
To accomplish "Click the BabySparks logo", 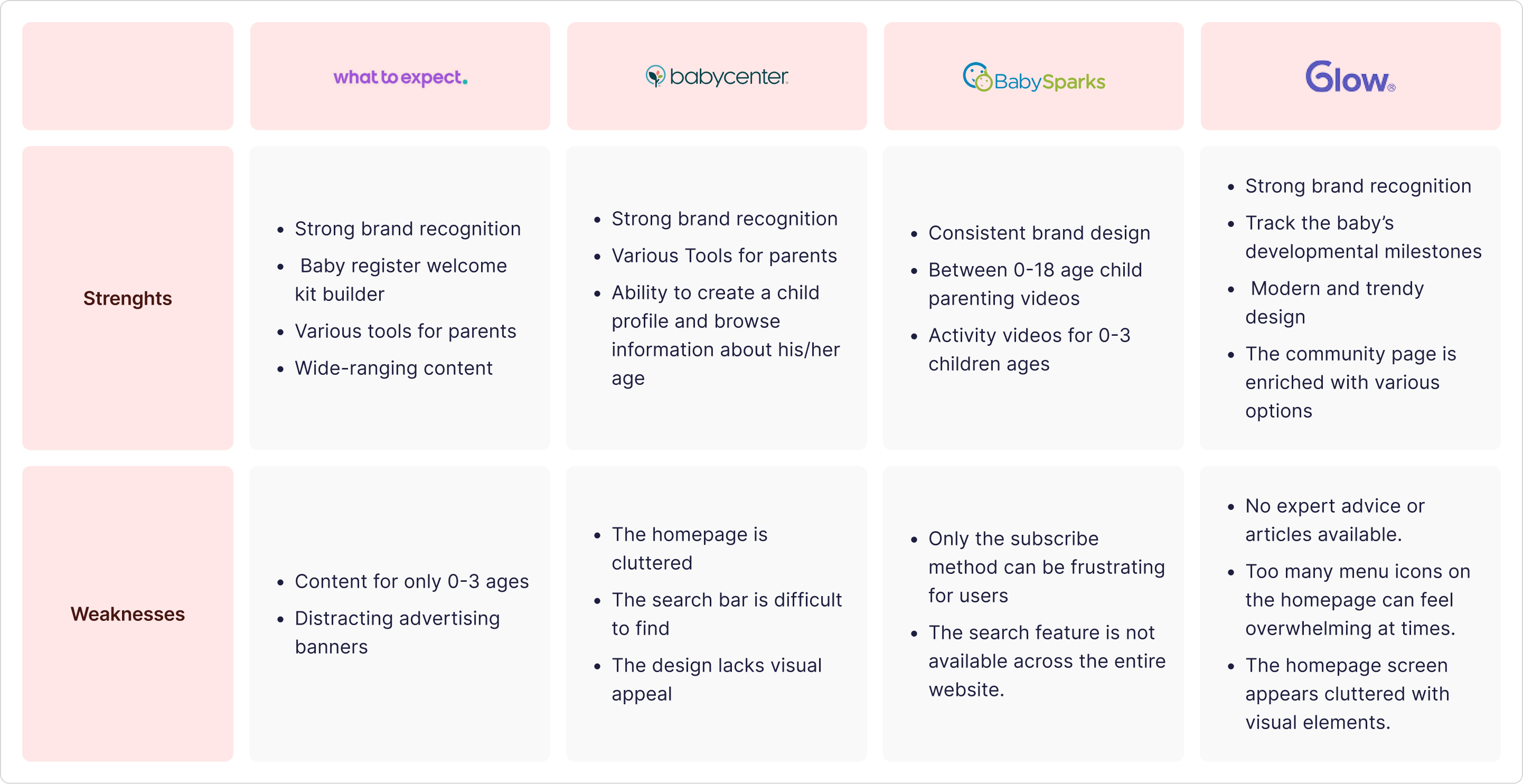I will click(x=1033, y=79).
